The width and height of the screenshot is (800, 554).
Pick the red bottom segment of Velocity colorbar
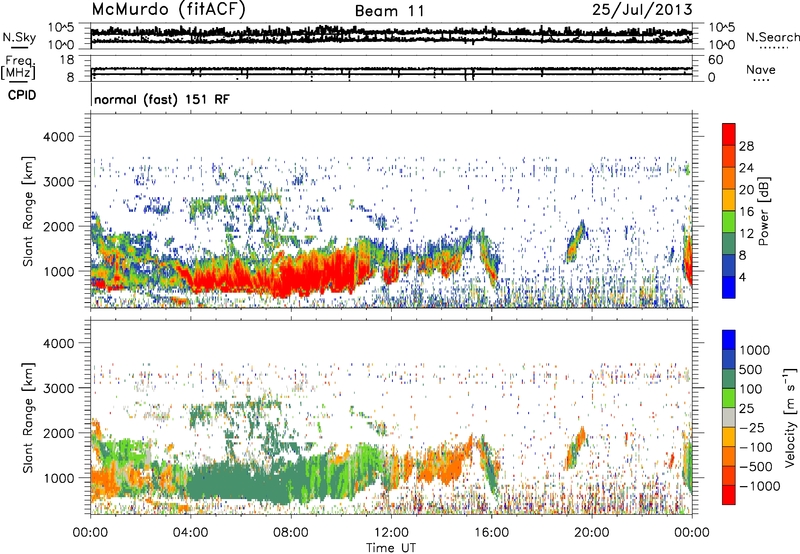coord(729,495)
